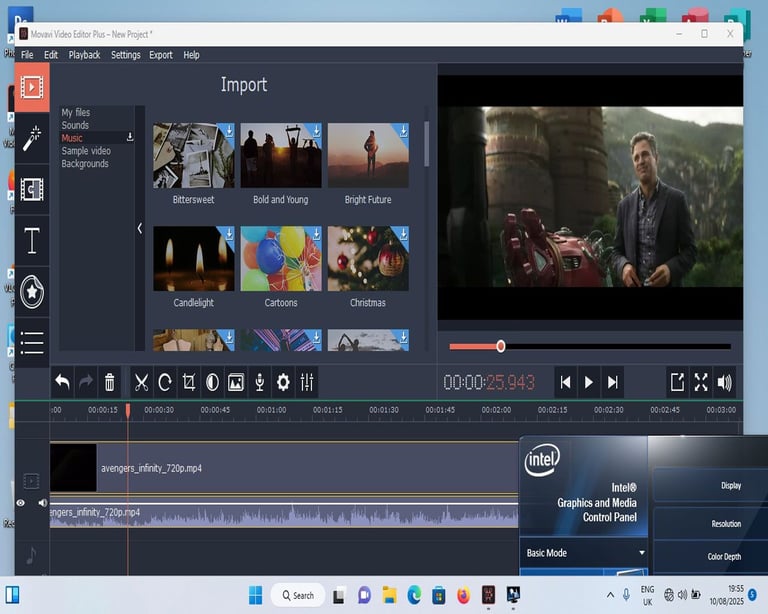Select the Bold and Young thumbnail
This screenshot has width=768, height=614.
coord(281,155)
